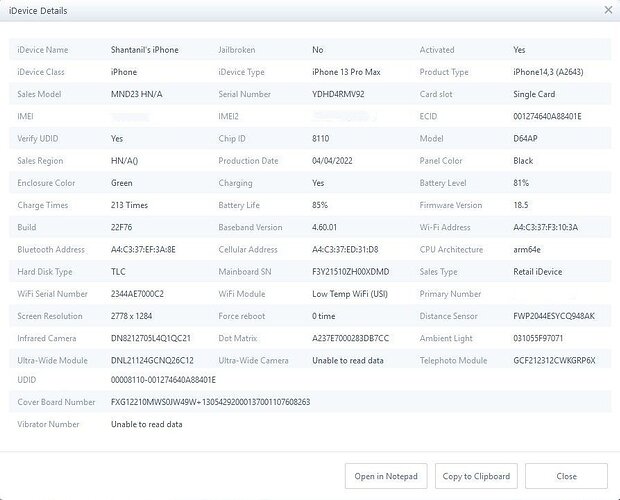Screen dimensions: 620x500
Task: Click the Primary Number field label
Action: (x=450, y=294)
